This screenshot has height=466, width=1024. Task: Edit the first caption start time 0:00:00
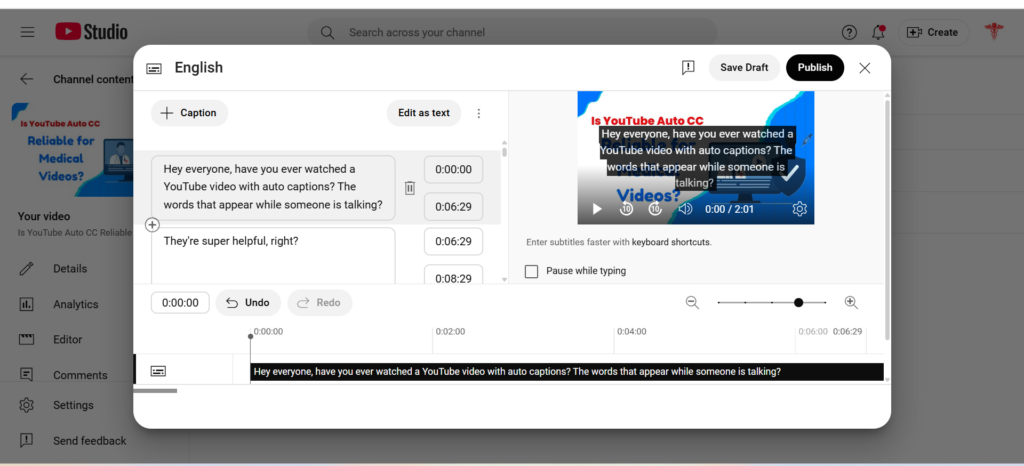pos(453,170)
